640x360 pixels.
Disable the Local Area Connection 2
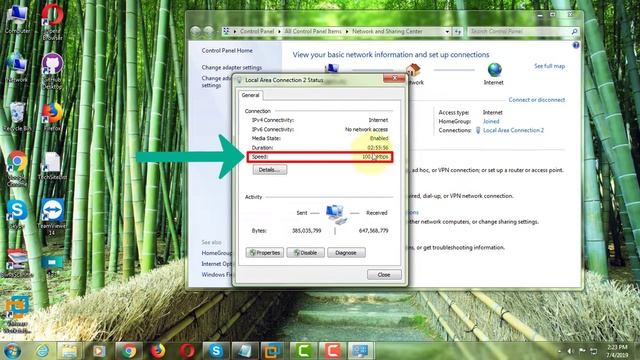pos(305,253)
